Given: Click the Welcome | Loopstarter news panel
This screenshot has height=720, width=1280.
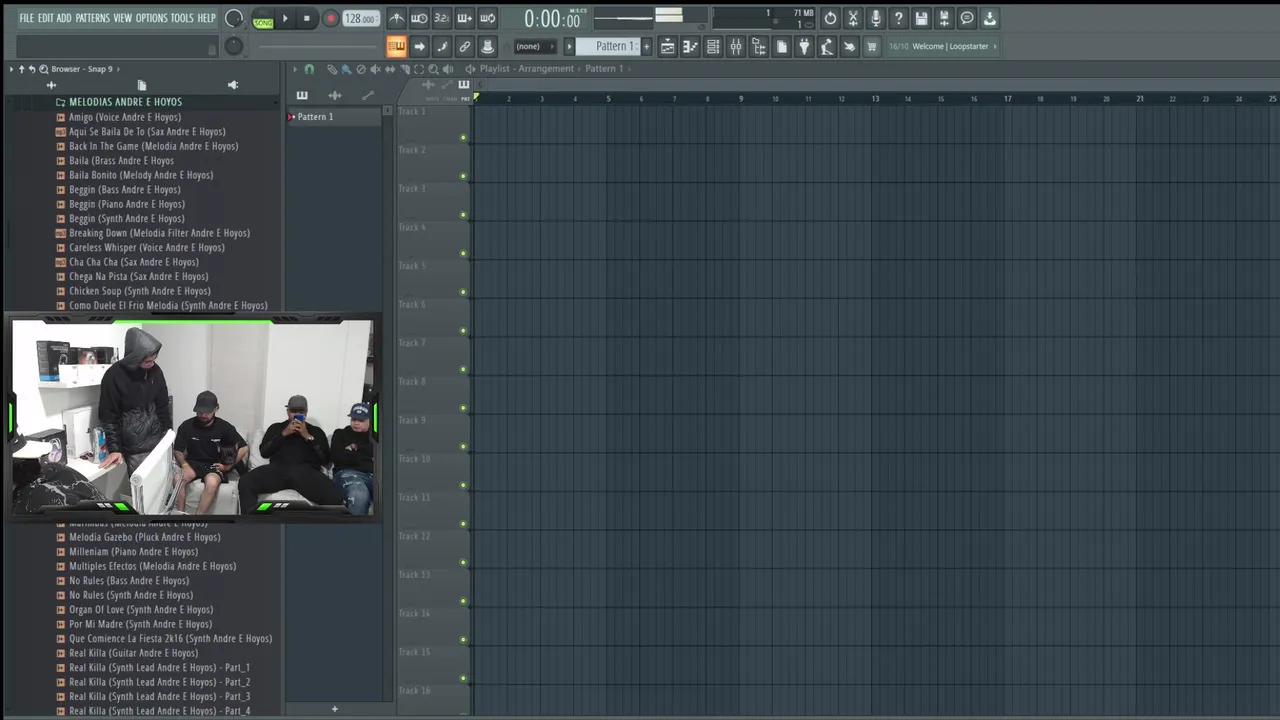Looking at the screenshot, I should (x=943, y=46).
